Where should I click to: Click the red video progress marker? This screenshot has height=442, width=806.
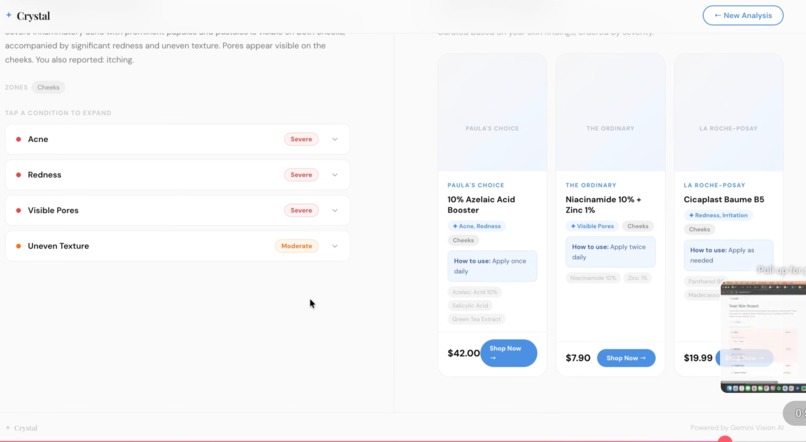(x=725, y=439)
